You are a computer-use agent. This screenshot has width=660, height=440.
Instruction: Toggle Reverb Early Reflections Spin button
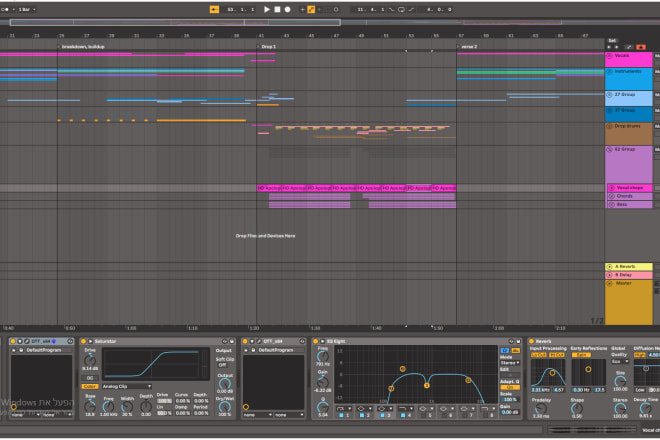pyautogui.click(x=581, y=355)
